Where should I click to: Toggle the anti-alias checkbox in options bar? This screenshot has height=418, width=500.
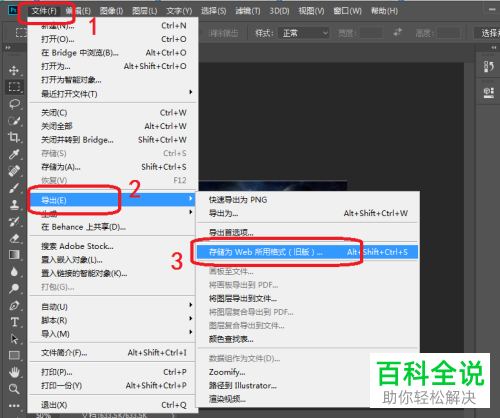(x=201, y=33)
